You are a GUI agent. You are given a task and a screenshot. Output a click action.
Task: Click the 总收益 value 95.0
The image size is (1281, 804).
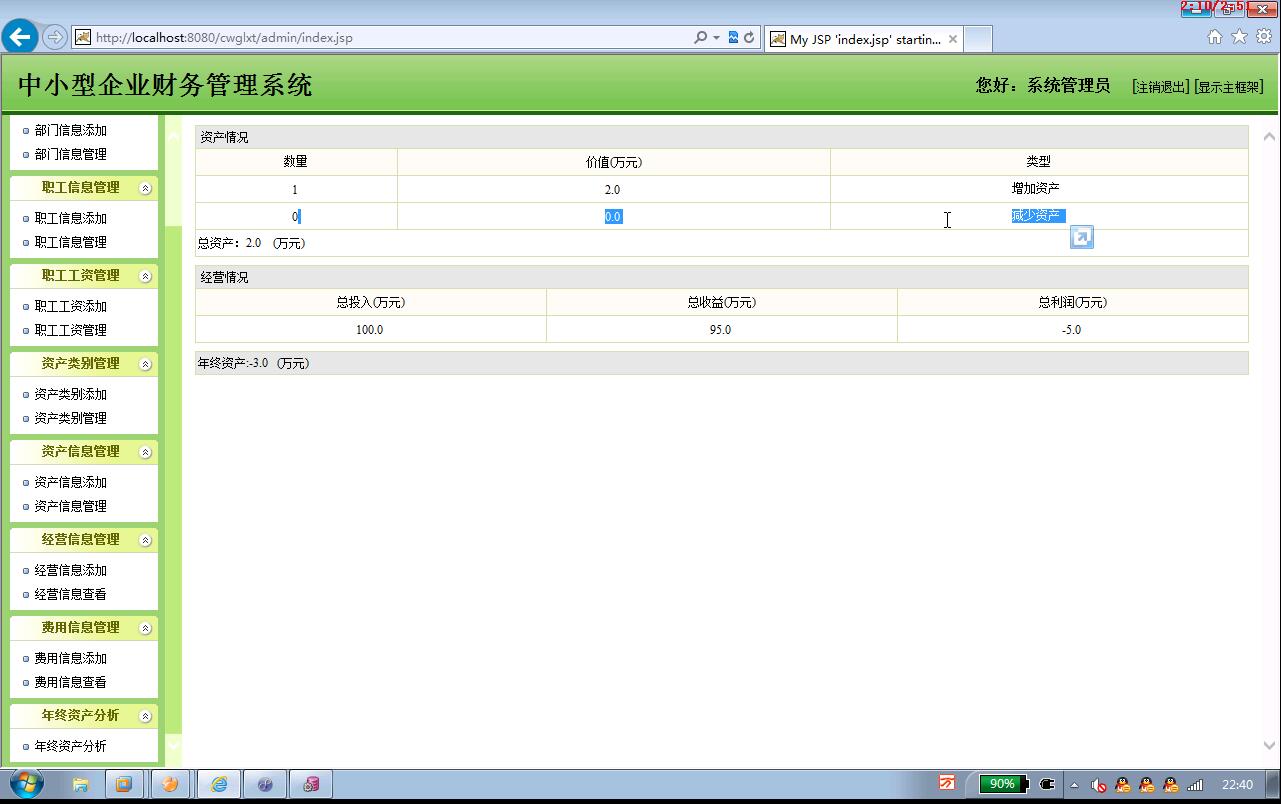pos(721,329)
